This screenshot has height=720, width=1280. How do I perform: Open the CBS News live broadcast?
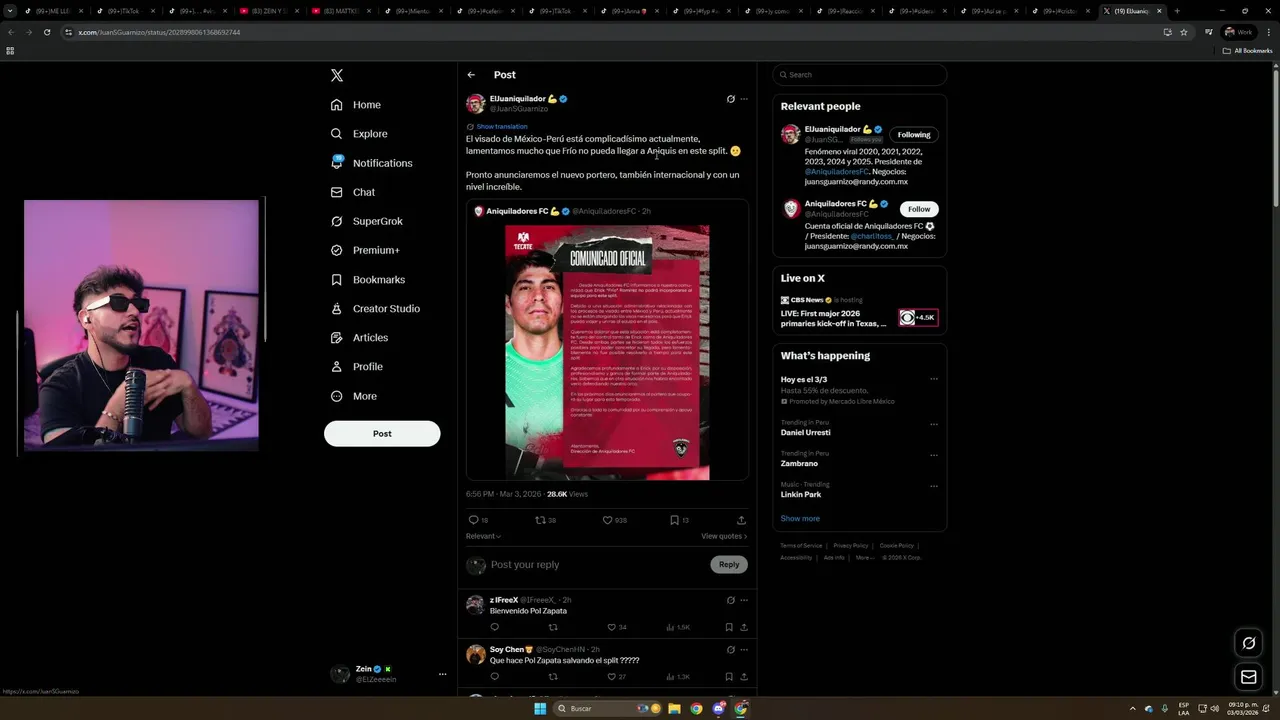pos(859,313)
